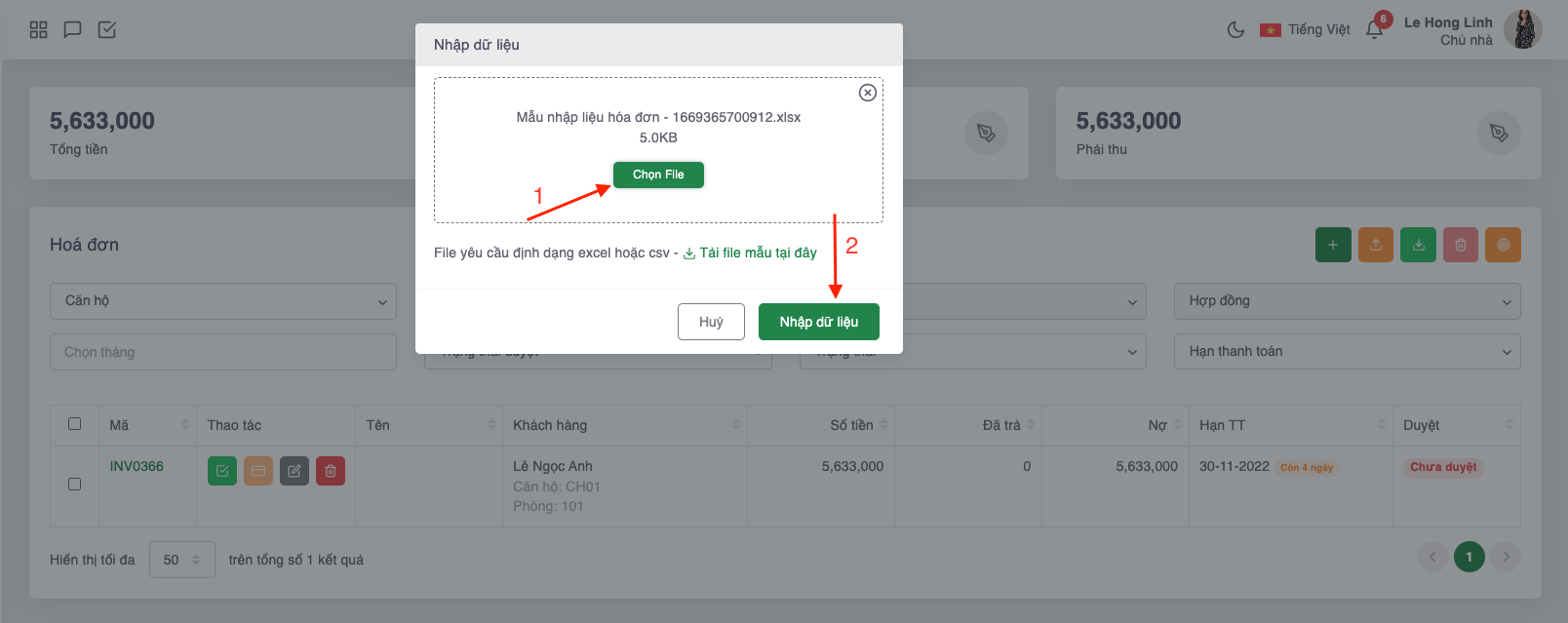Viewport: 1568px width, 623px height.
Task: Cancel the import with Huỷ button
Action: click(x=711, y=322)
